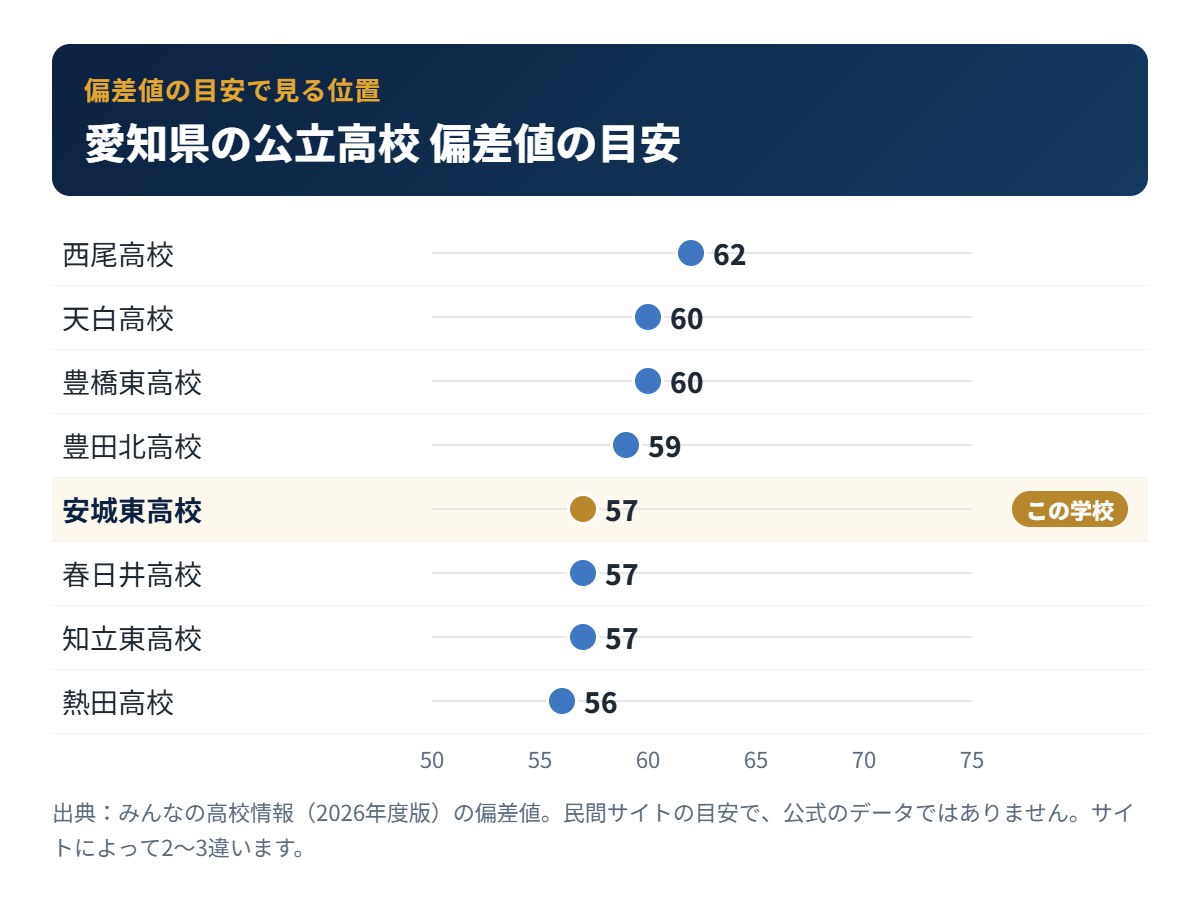Image resolution: width=1200 pixels, height=900 pixels.
Task: Click the value 60 in 天白高校 row
Action: (687, 319)
